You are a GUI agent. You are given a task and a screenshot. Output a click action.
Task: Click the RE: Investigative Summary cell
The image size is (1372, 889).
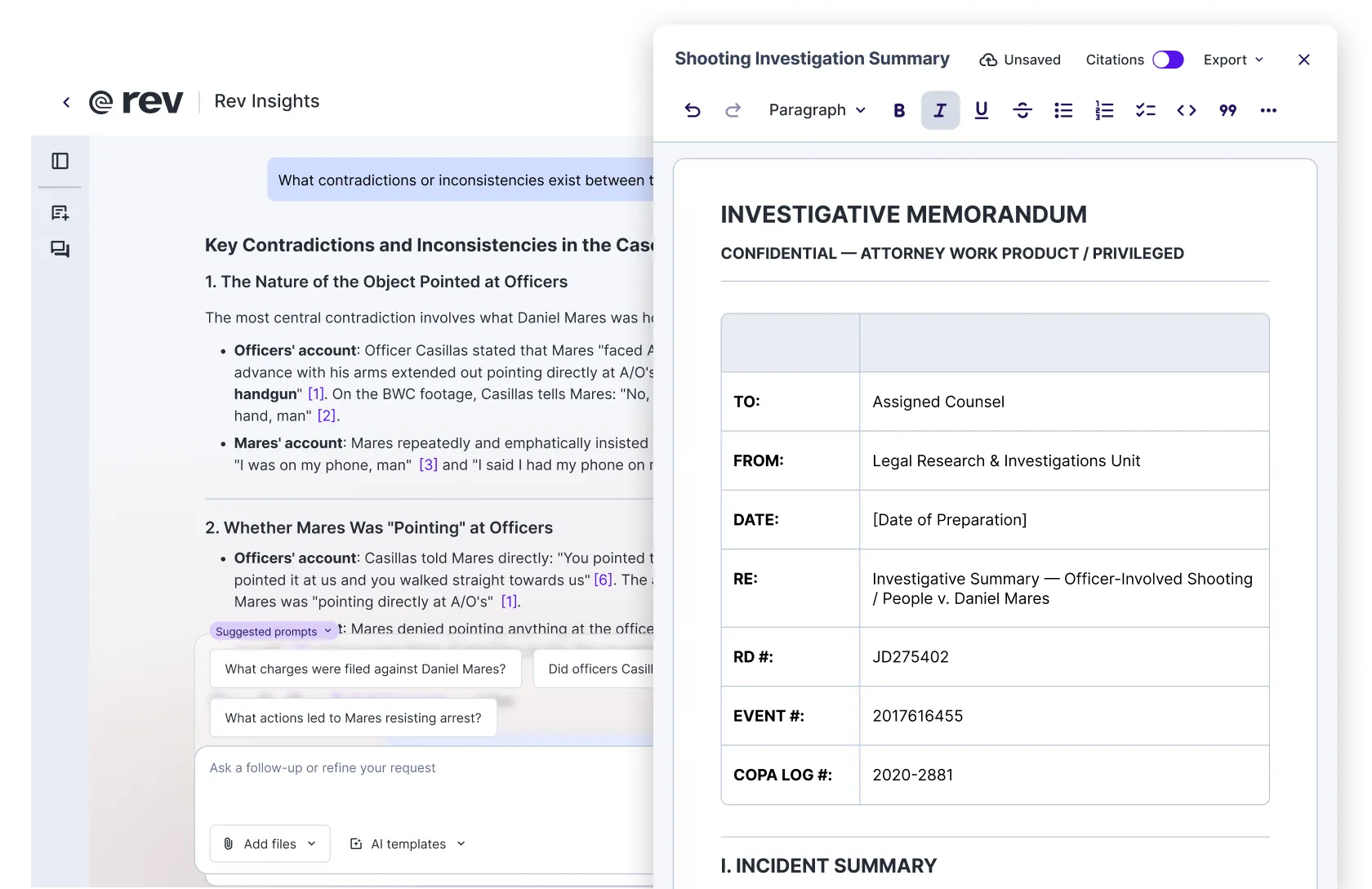pos(1064,588)
